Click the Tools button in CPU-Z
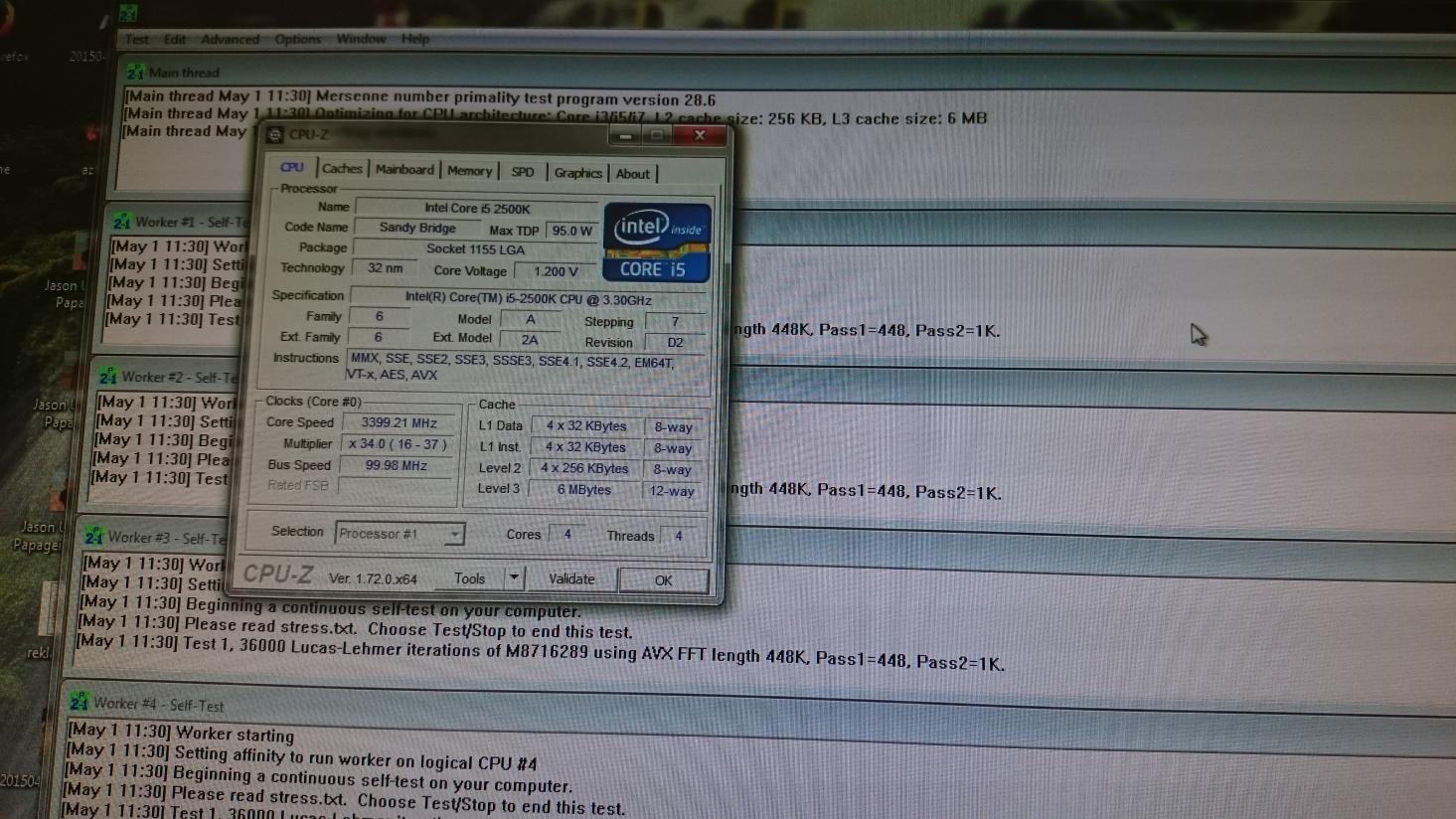Screen dimensions: 1456x819 470,578
